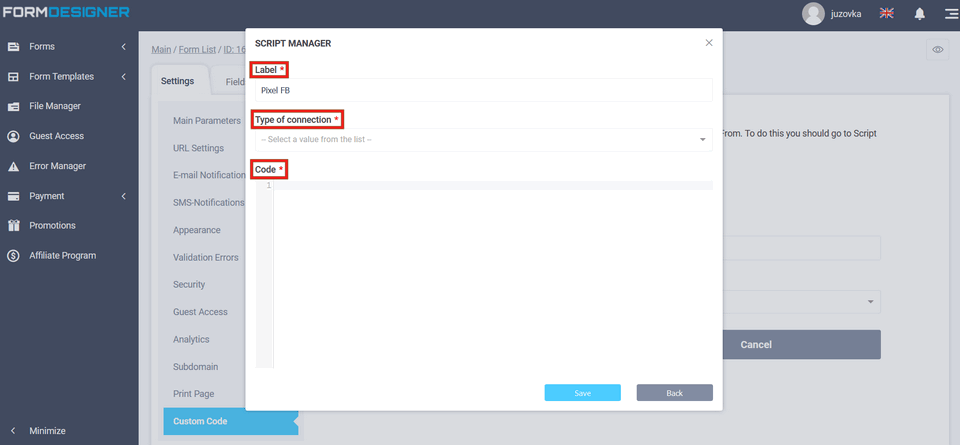Screen dimensions: 960x445
Task: Click the Promotions text in the sidebar
Action: pyautogui.click(x=53, y=225)
